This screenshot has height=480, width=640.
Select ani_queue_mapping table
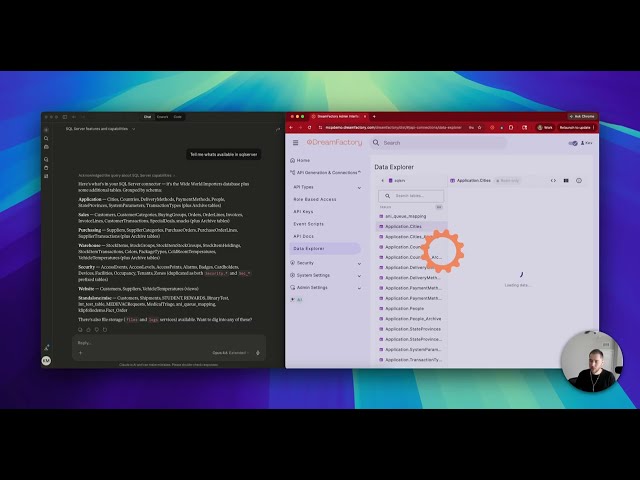[411, 216]
